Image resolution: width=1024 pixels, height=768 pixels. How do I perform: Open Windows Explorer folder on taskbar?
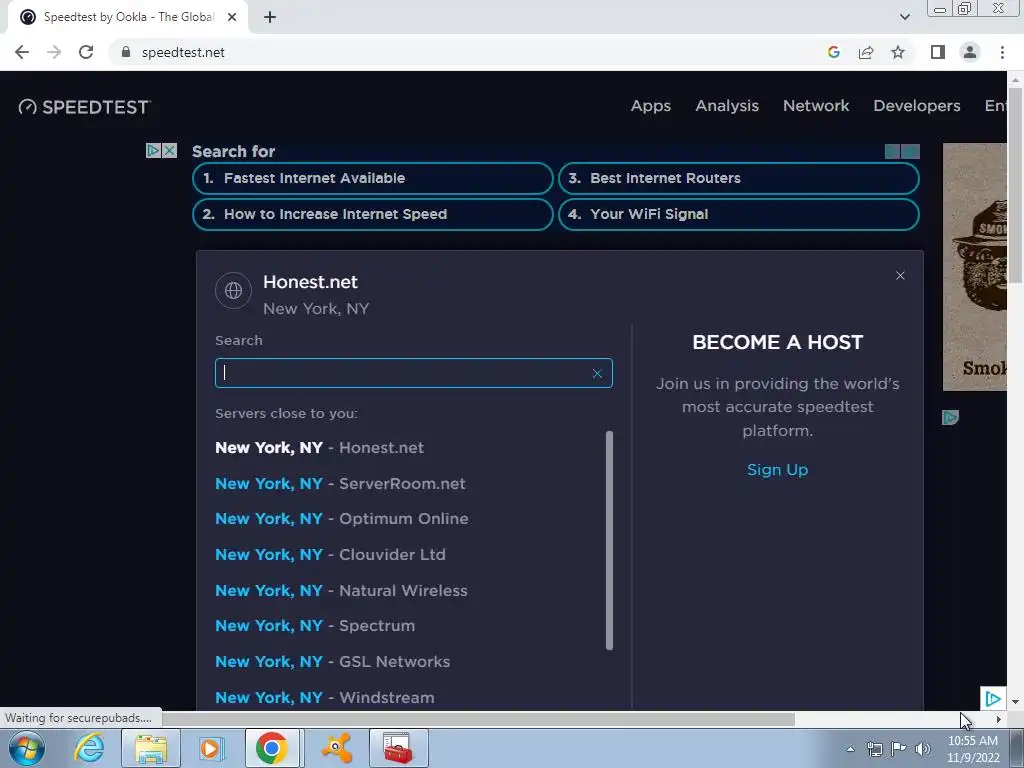(151, 748)
